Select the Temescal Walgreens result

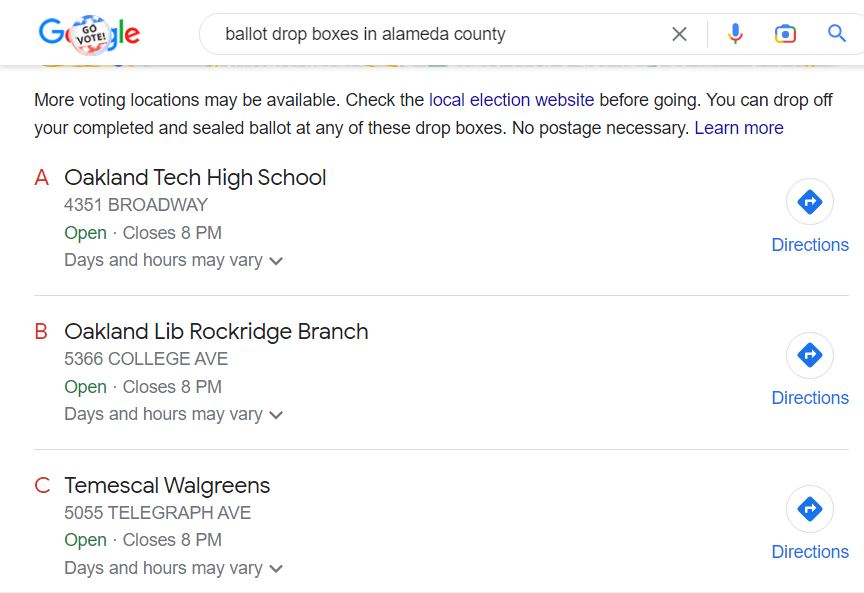tap(167, 486)
